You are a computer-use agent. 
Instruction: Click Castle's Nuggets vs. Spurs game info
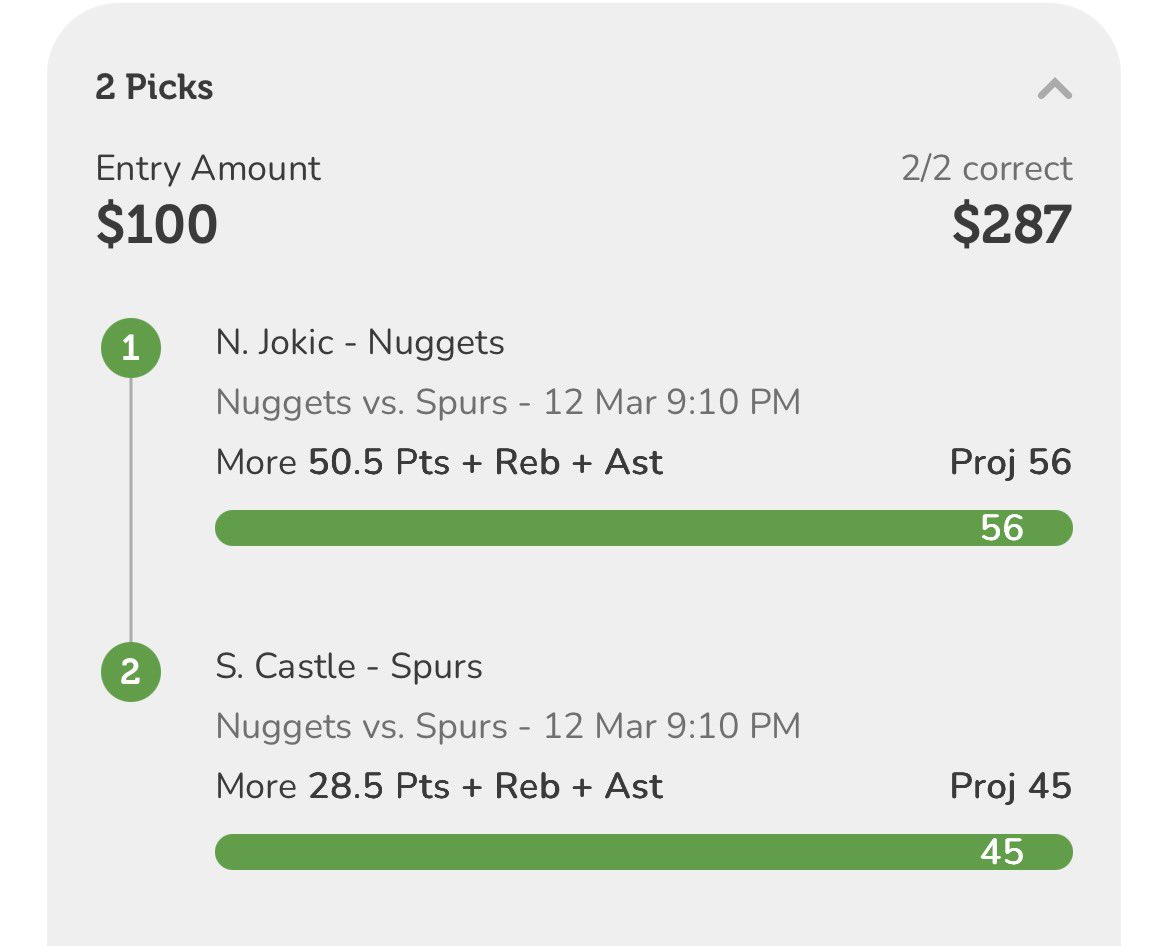pos(508,725)
